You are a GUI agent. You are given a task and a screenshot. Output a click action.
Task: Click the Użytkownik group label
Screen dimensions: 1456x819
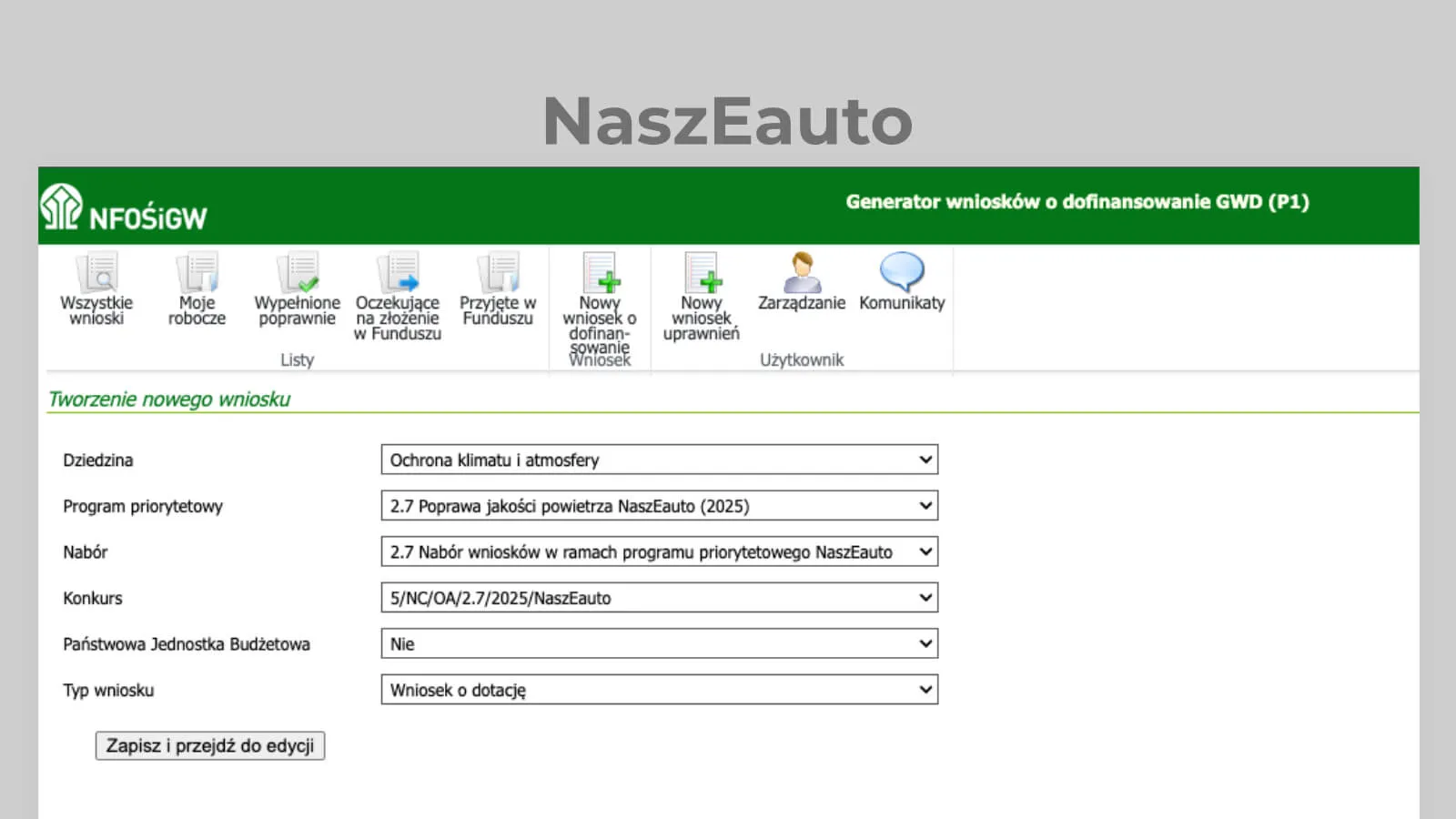802,359
